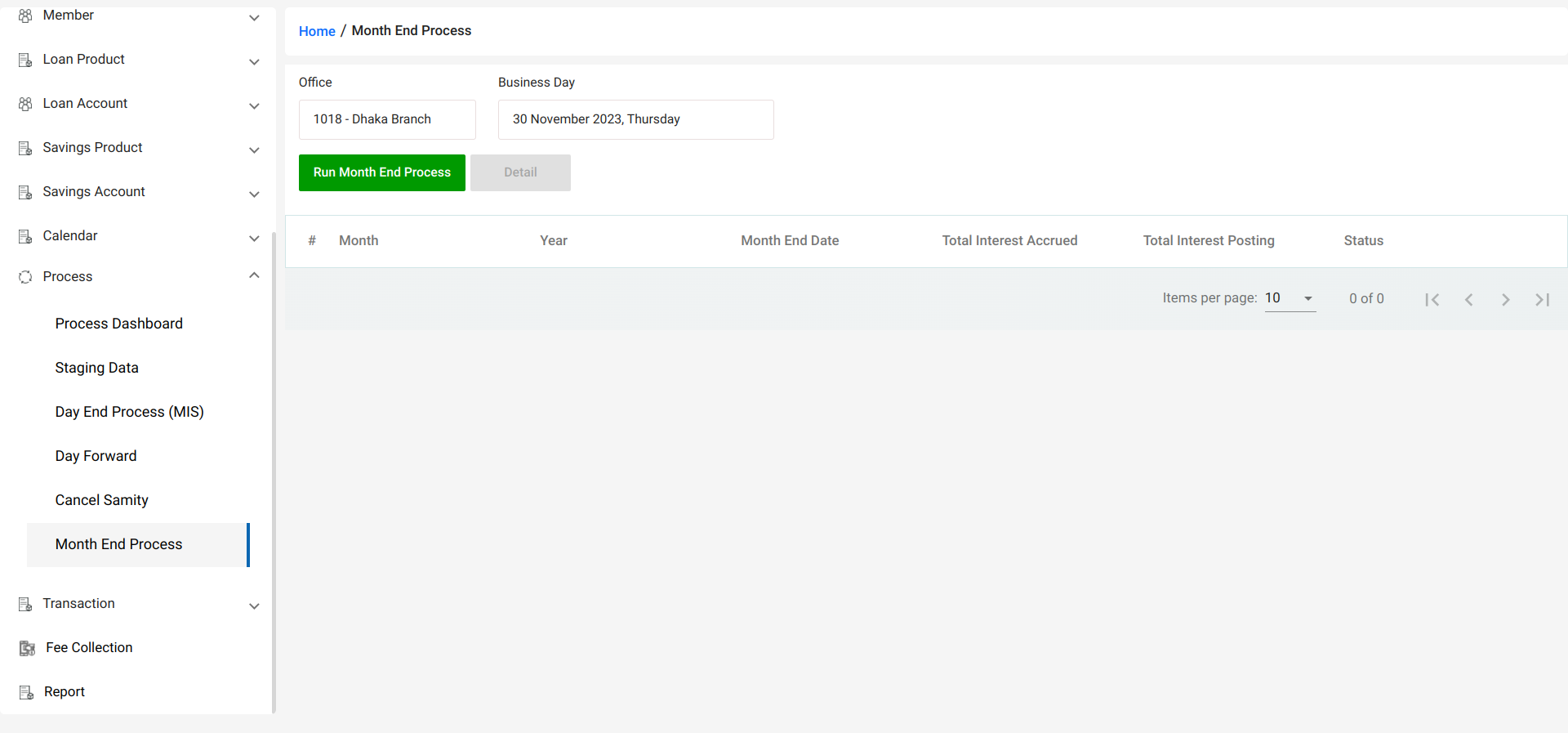Click the Month column header
The height and width of the screenshot is (733, 1568).
[359, 240]
